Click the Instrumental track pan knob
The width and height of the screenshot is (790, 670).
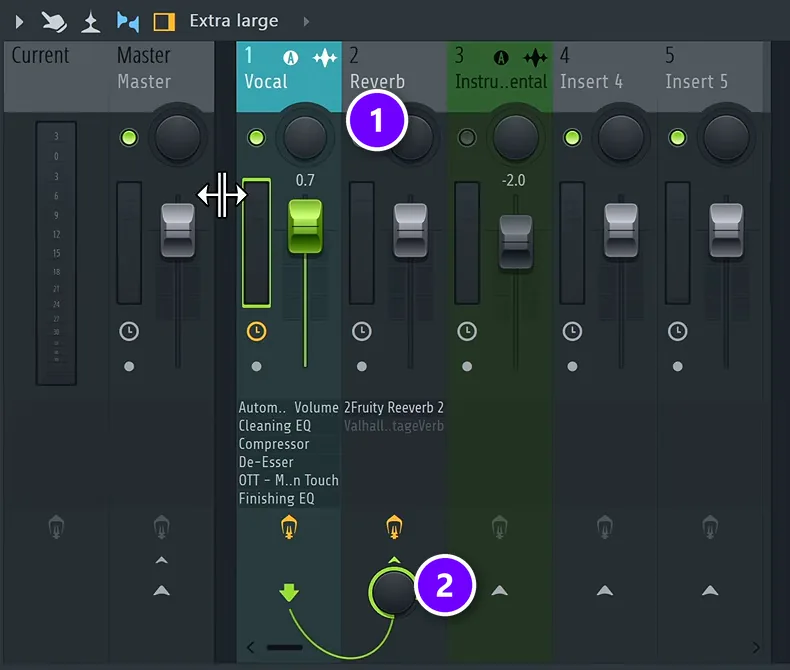pyautogui.click(x=515, y=137)
